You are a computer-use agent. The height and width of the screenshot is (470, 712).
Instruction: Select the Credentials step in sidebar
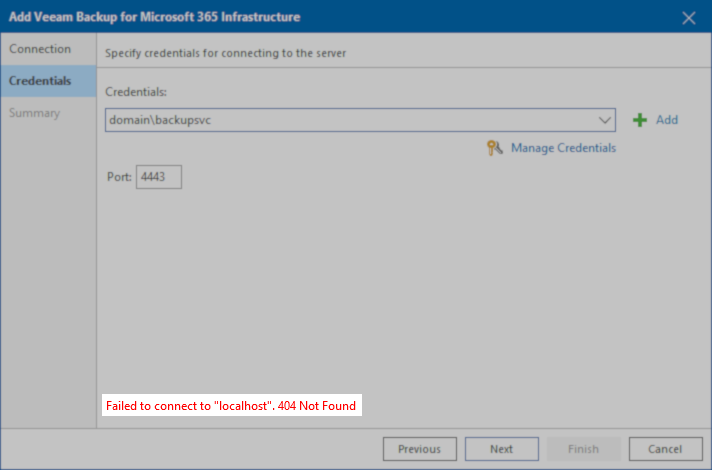coord(48,81)
